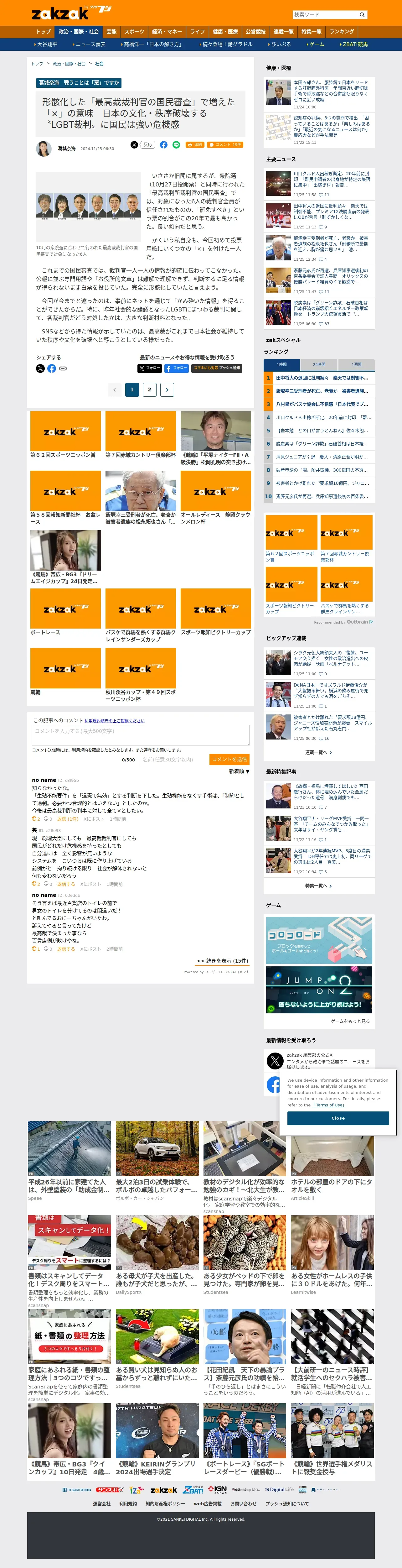Open the スポーツ nav tab
The image size is (402, 1568).
[x=134, y=32]
